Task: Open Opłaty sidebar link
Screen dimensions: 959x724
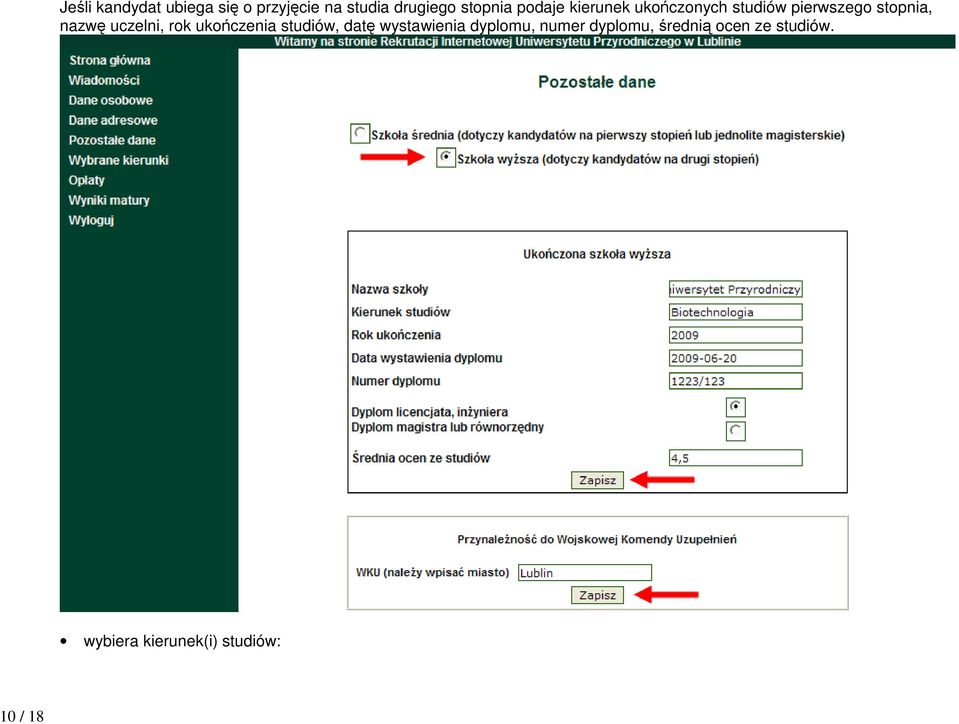Action: tap(86, 180)
